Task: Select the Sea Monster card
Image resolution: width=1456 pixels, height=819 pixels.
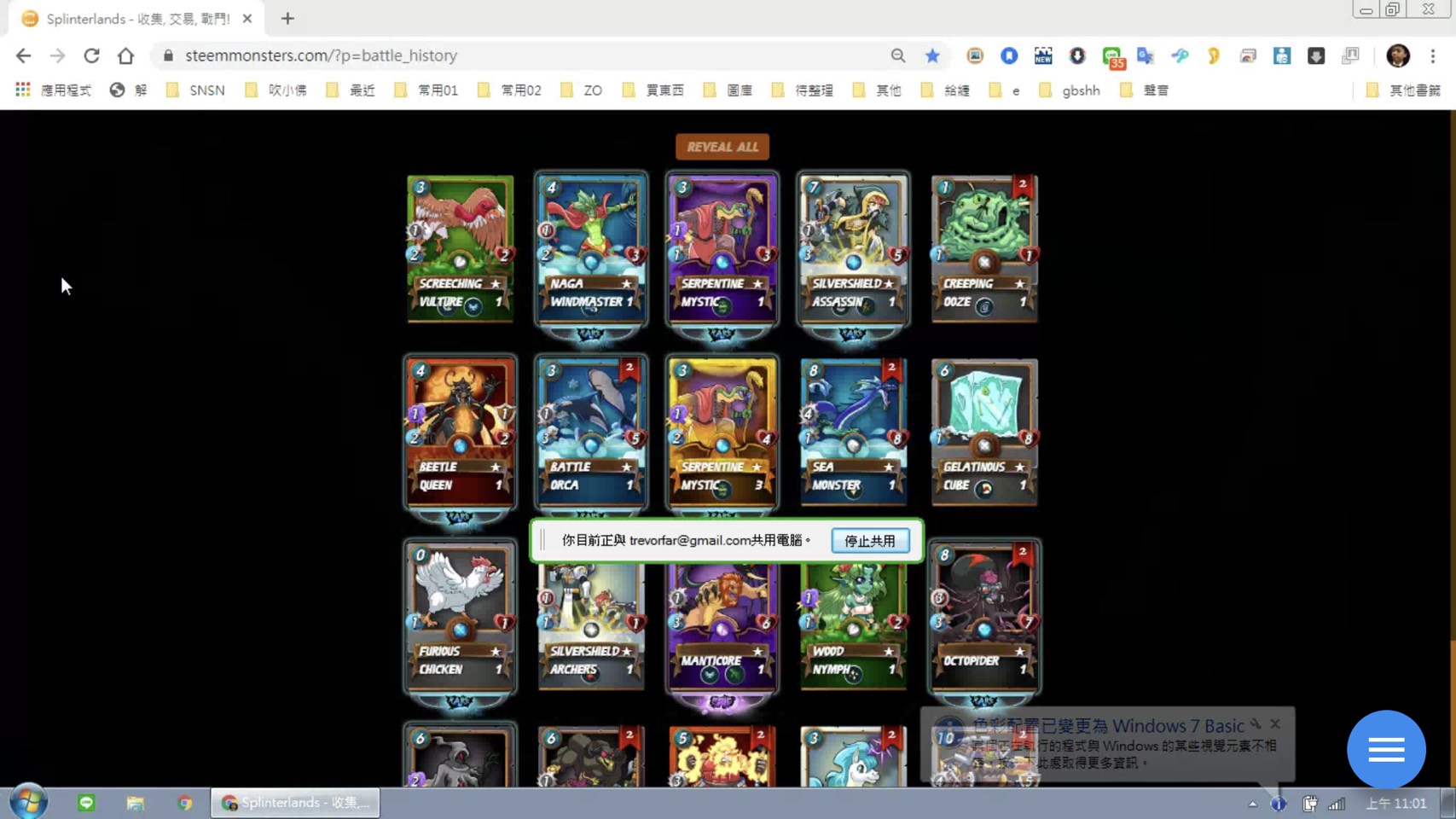Action: 853,433
